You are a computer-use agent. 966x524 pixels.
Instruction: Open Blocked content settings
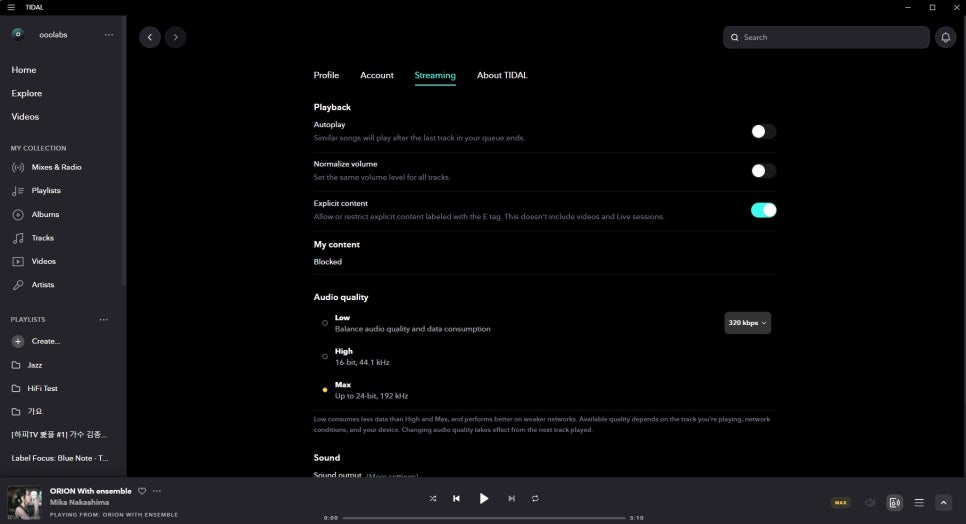(328, 262)
